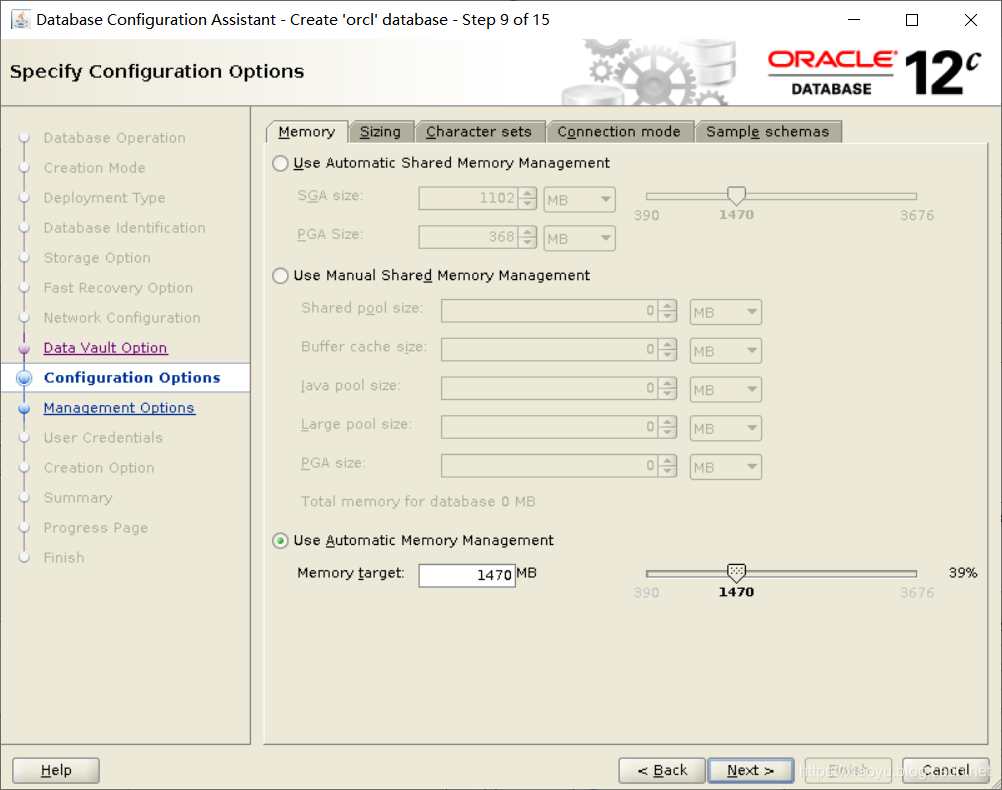Screen dimensions: 1002x790
Task: Click the SGA size spinner arrows
Action: 528,198
